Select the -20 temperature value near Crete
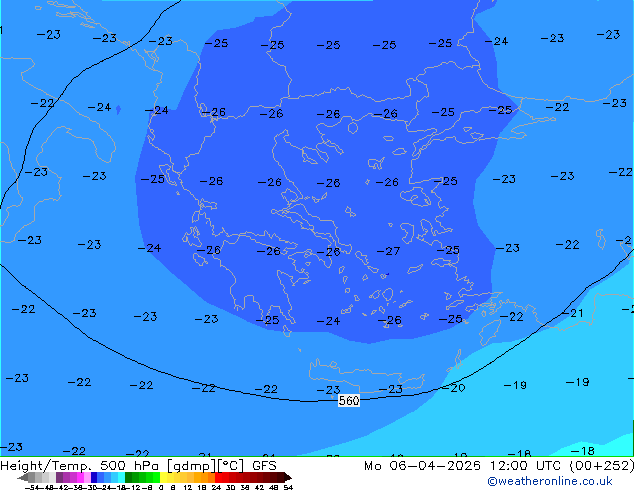Screen dimensions: 634x490 pyautogui.click(x=454, y=388)
